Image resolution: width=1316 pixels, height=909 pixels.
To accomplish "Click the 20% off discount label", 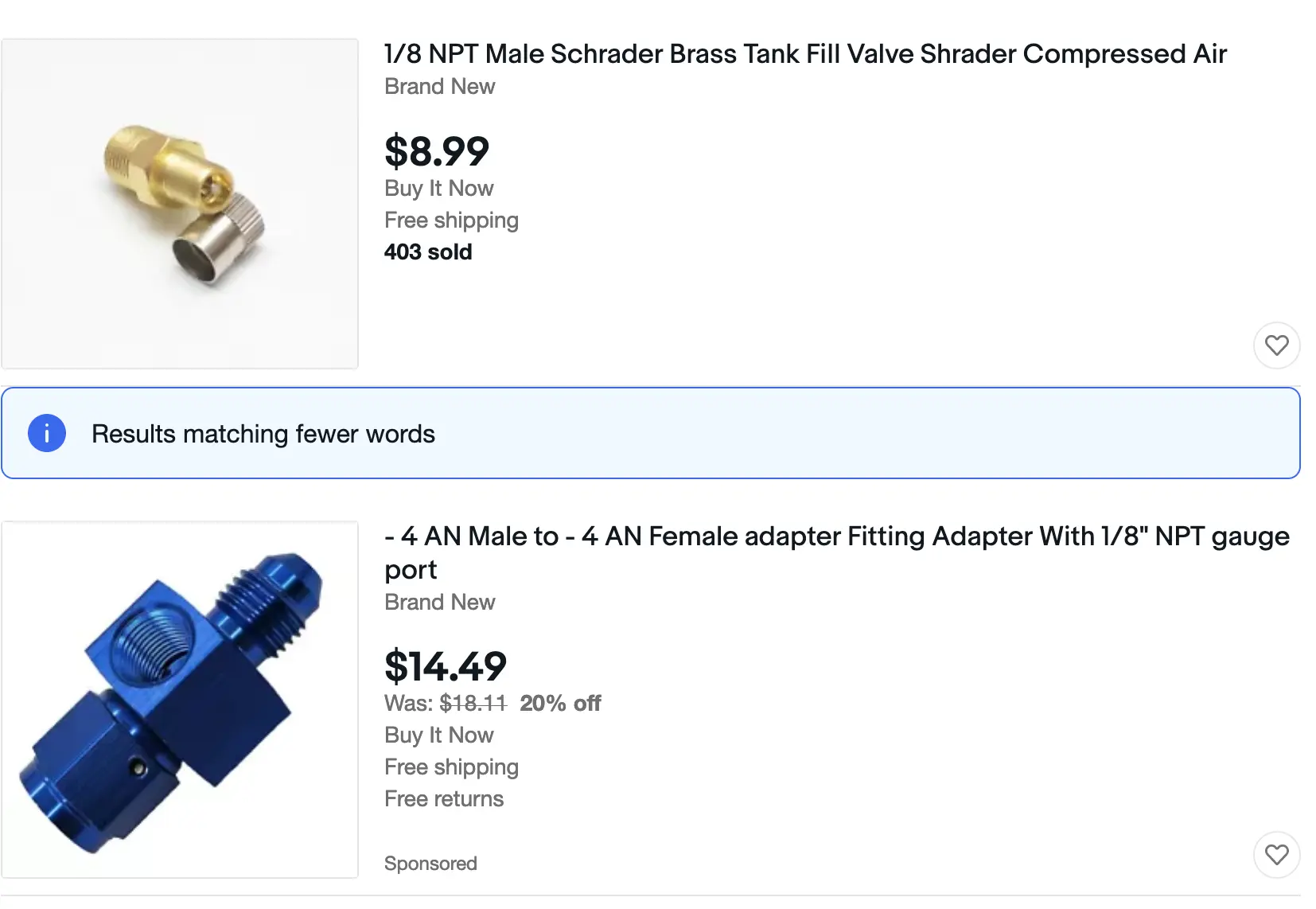I will (560, 703).
